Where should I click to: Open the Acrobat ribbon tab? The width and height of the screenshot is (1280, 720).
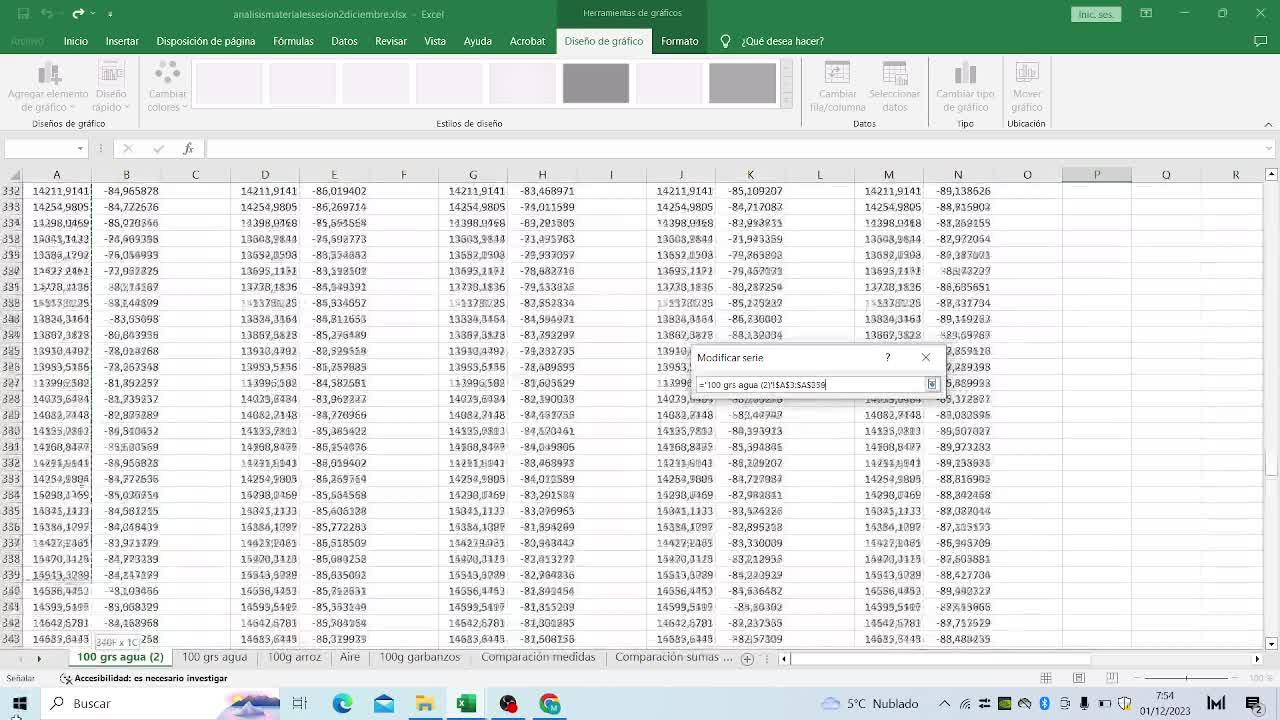coord(527,41)
